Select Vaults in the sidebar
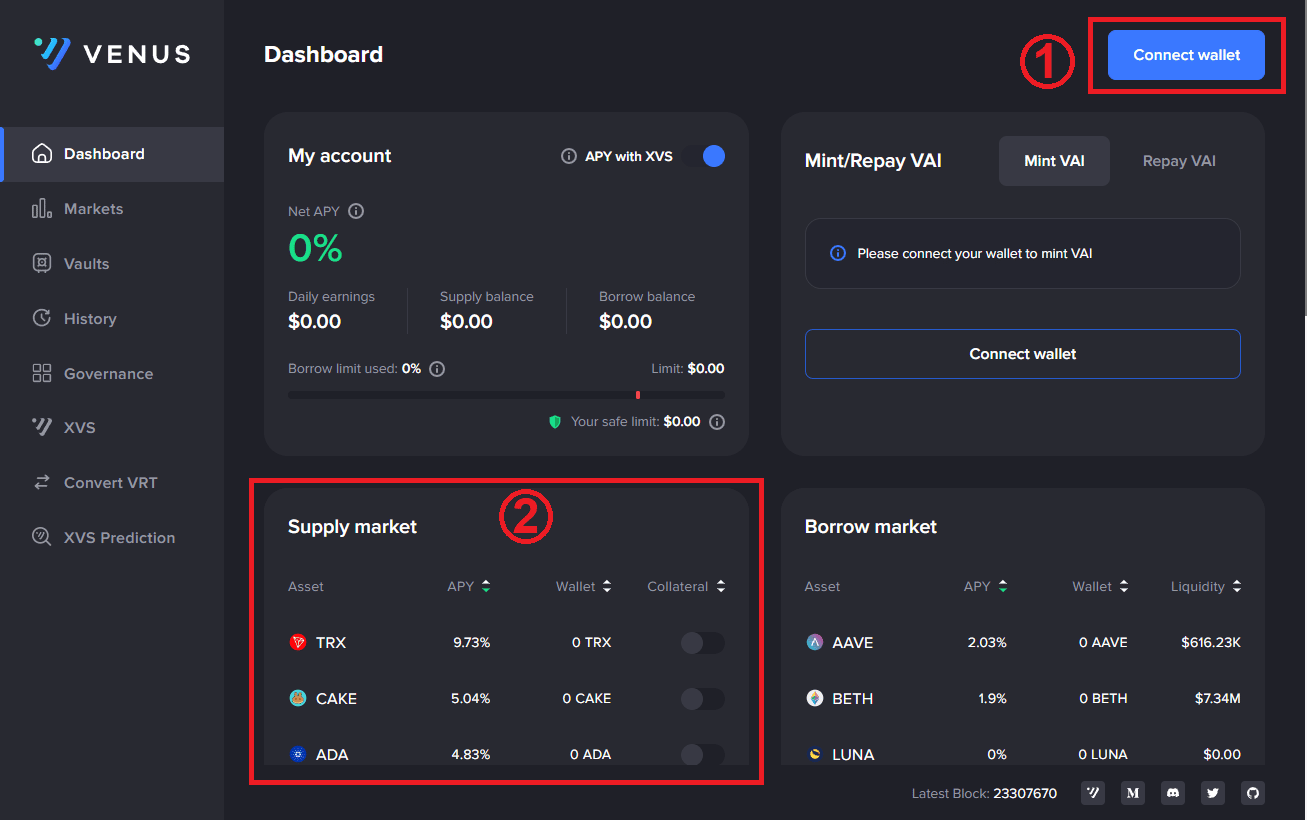The width and height of the screenshot is (1307, 820). click(x=88, y=263)
